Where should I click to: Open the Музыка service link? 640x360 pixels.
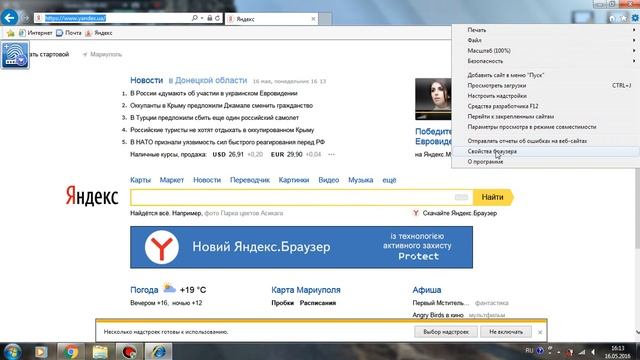pos(360,180)
